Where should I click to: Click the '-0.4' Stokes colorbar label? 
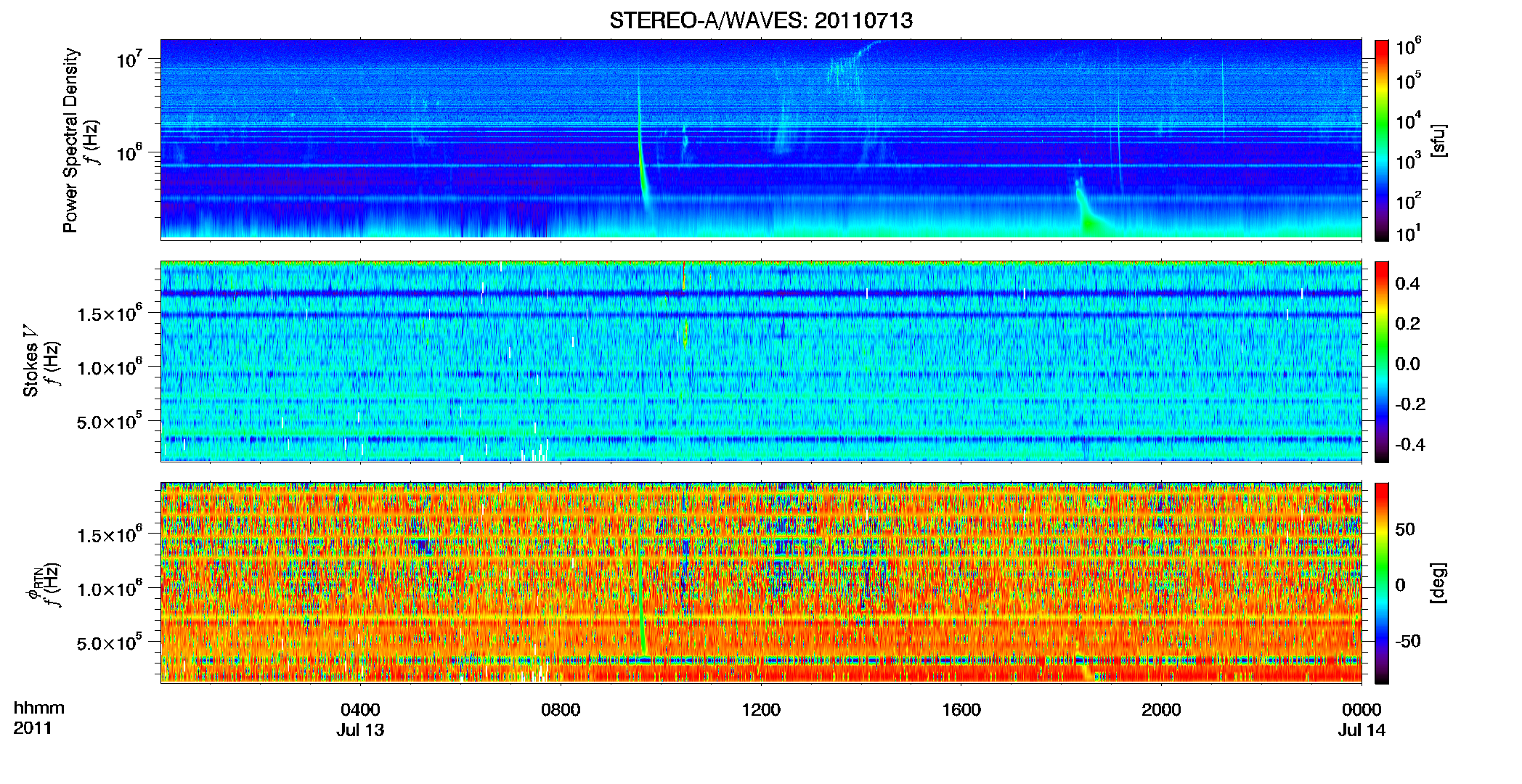pos(1410,444)
